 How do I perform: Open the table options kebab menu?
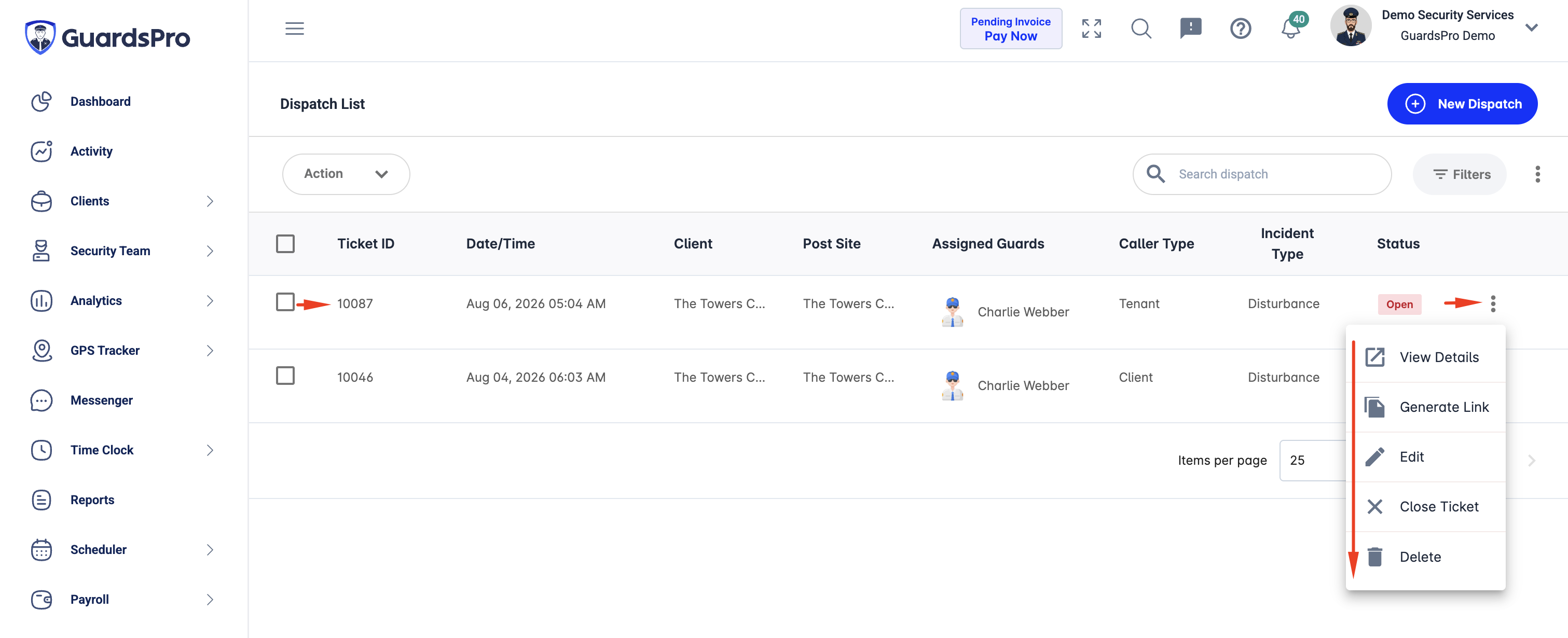(x=1537, y=174)
